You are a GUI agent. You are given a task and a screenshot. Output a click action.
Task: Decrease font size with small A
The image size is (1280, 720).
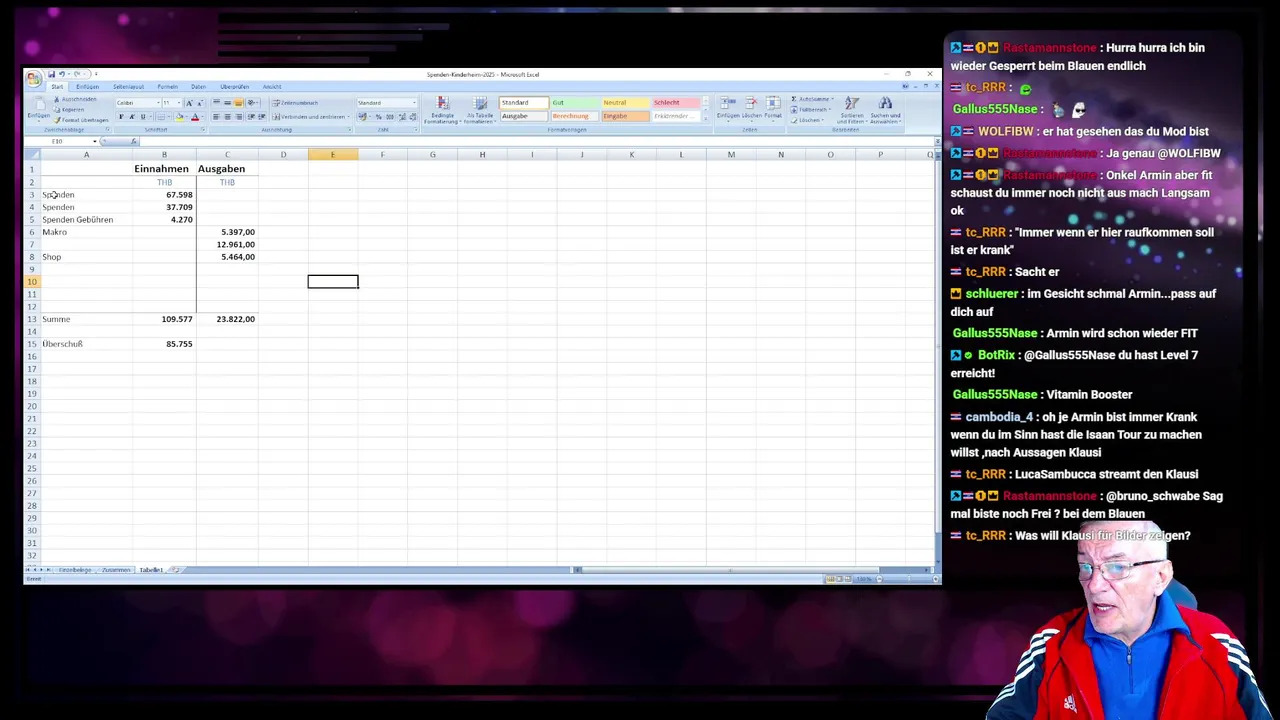point(199,103)
